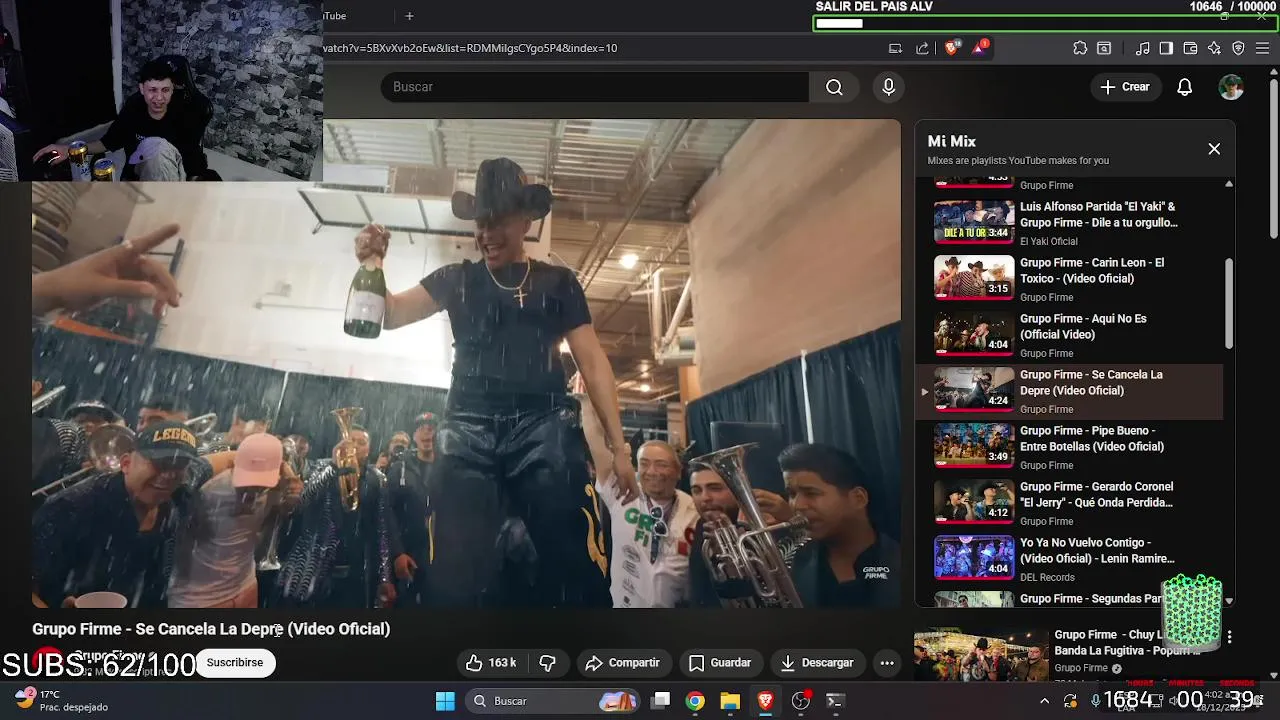Open the account avatar menu
1280x720 pixels.
point(1230,87)
